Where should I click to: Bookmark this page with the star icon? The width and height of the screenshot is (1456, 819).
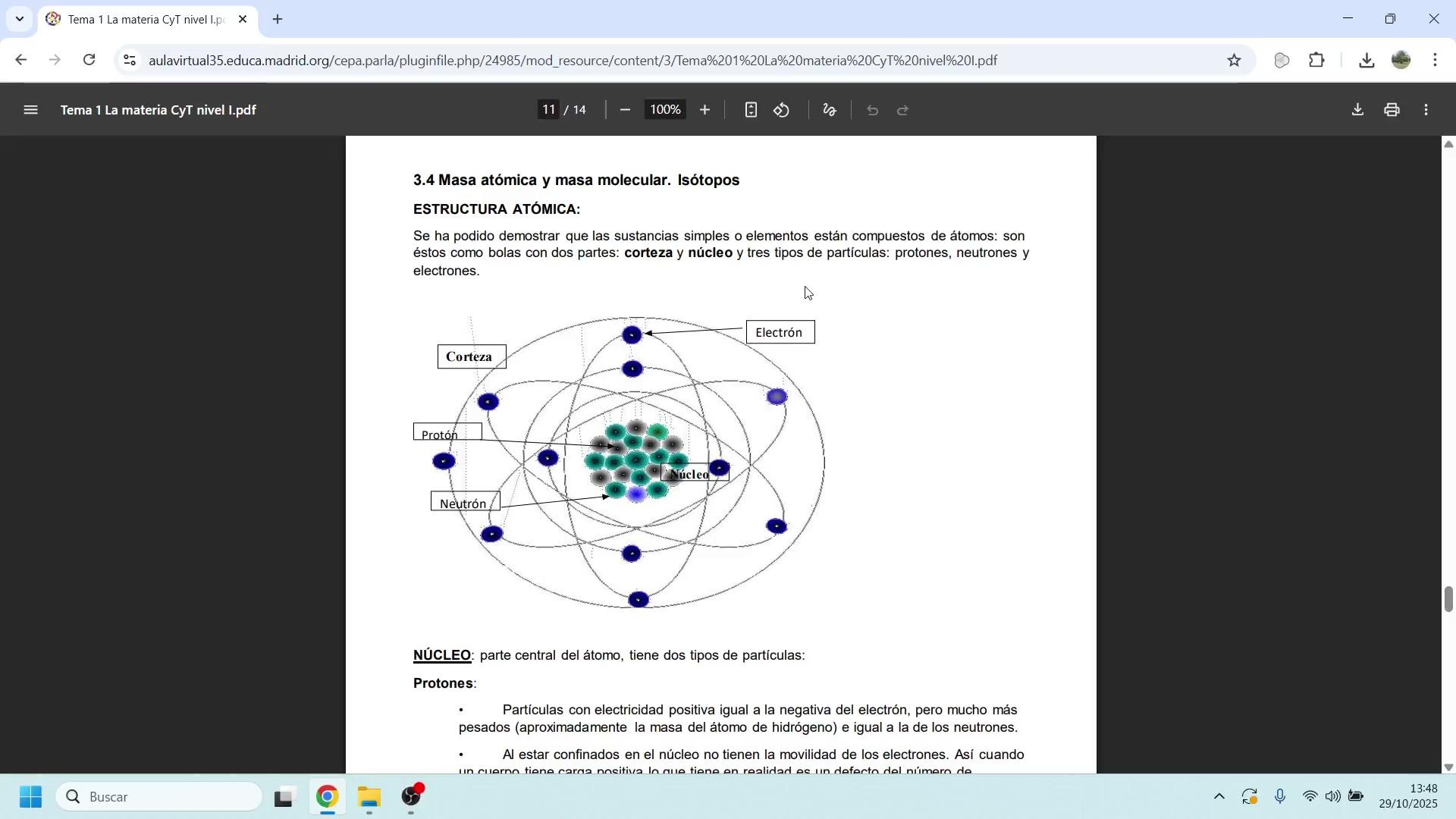point(1234,61)
